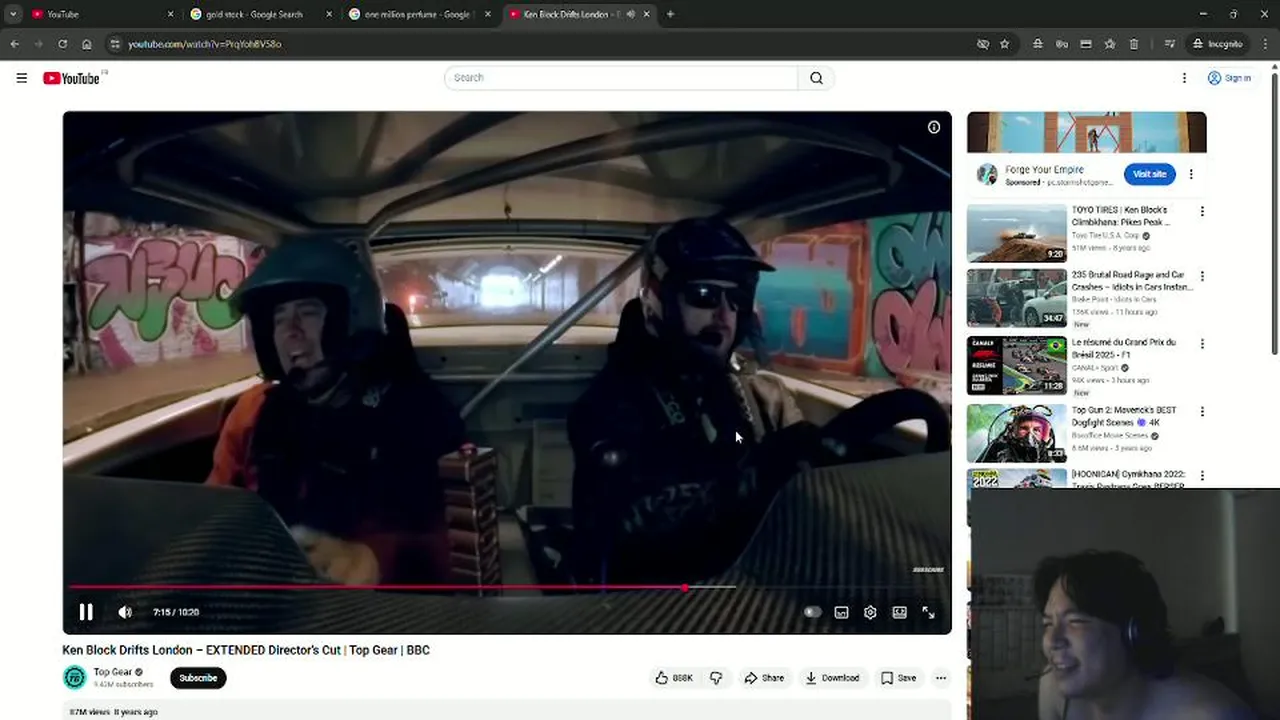Click the progress bar scrubber dot

[x=685, y=587]
